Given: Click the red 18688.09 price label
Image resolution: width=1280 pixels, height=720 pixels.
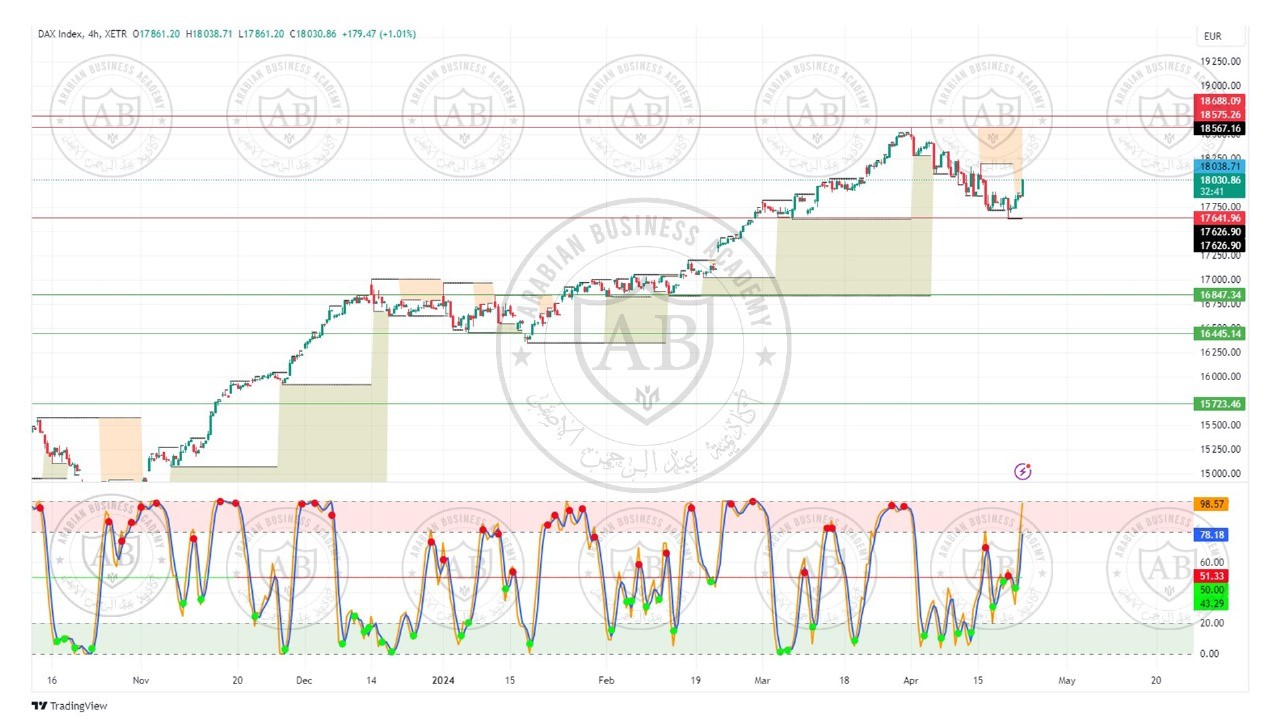Looking at the screenshot, I should click(1220, 102).
